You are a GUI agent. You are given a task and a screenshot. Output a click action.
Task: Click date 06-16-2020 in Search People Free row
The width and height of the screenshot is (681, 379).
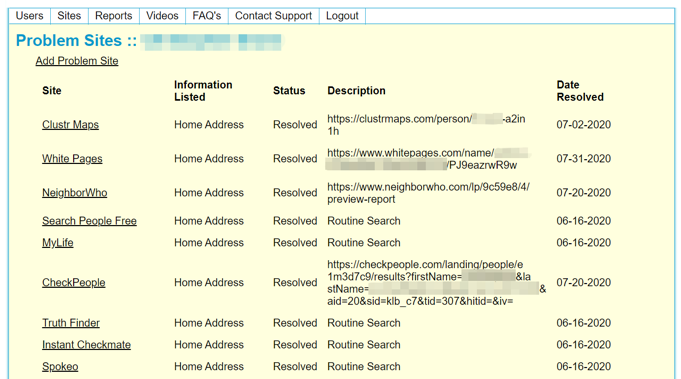pyautogui.click(x=584, y=221)
